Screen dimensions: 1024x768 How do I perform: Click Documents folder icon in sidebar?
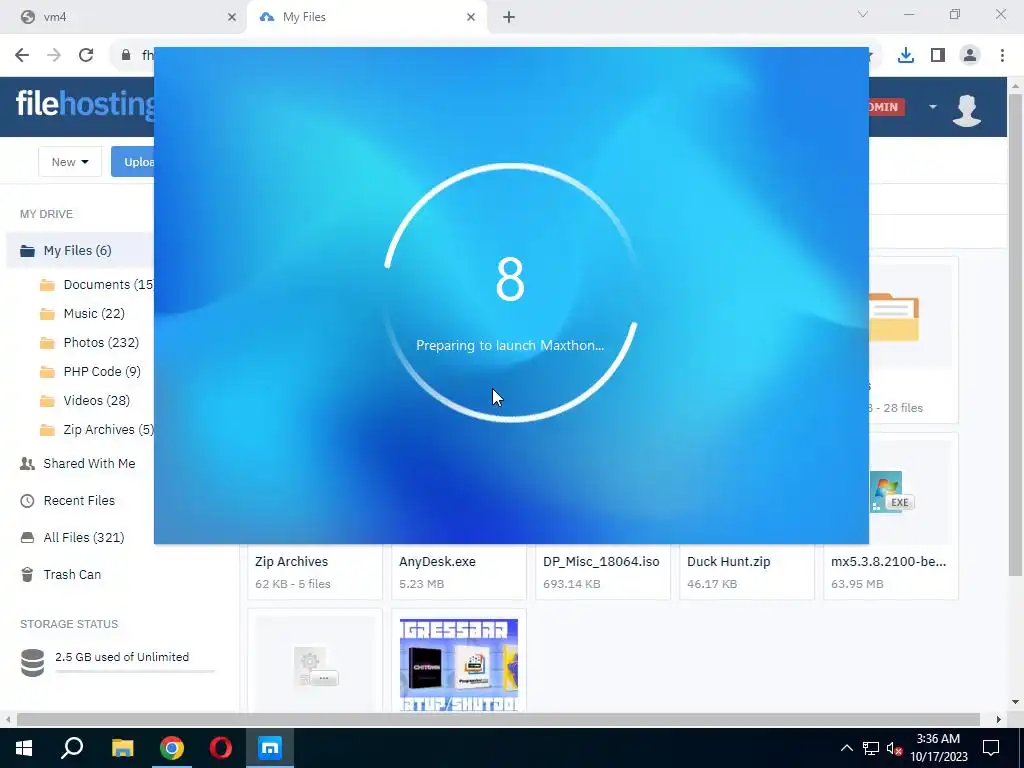pos(47,285)
